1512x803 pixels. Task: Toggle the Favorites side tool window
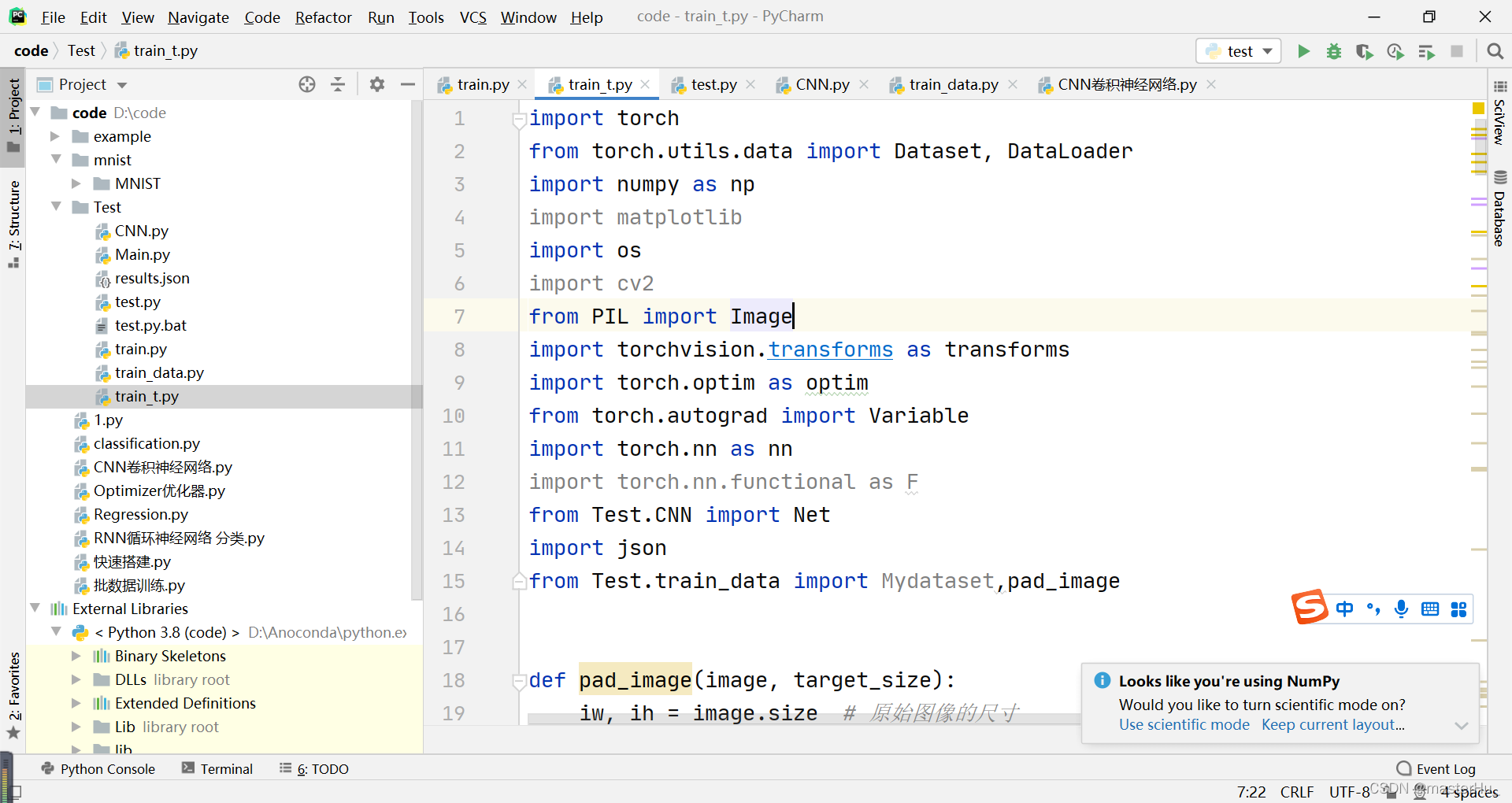pyautogui.click(x=13, y=696)
